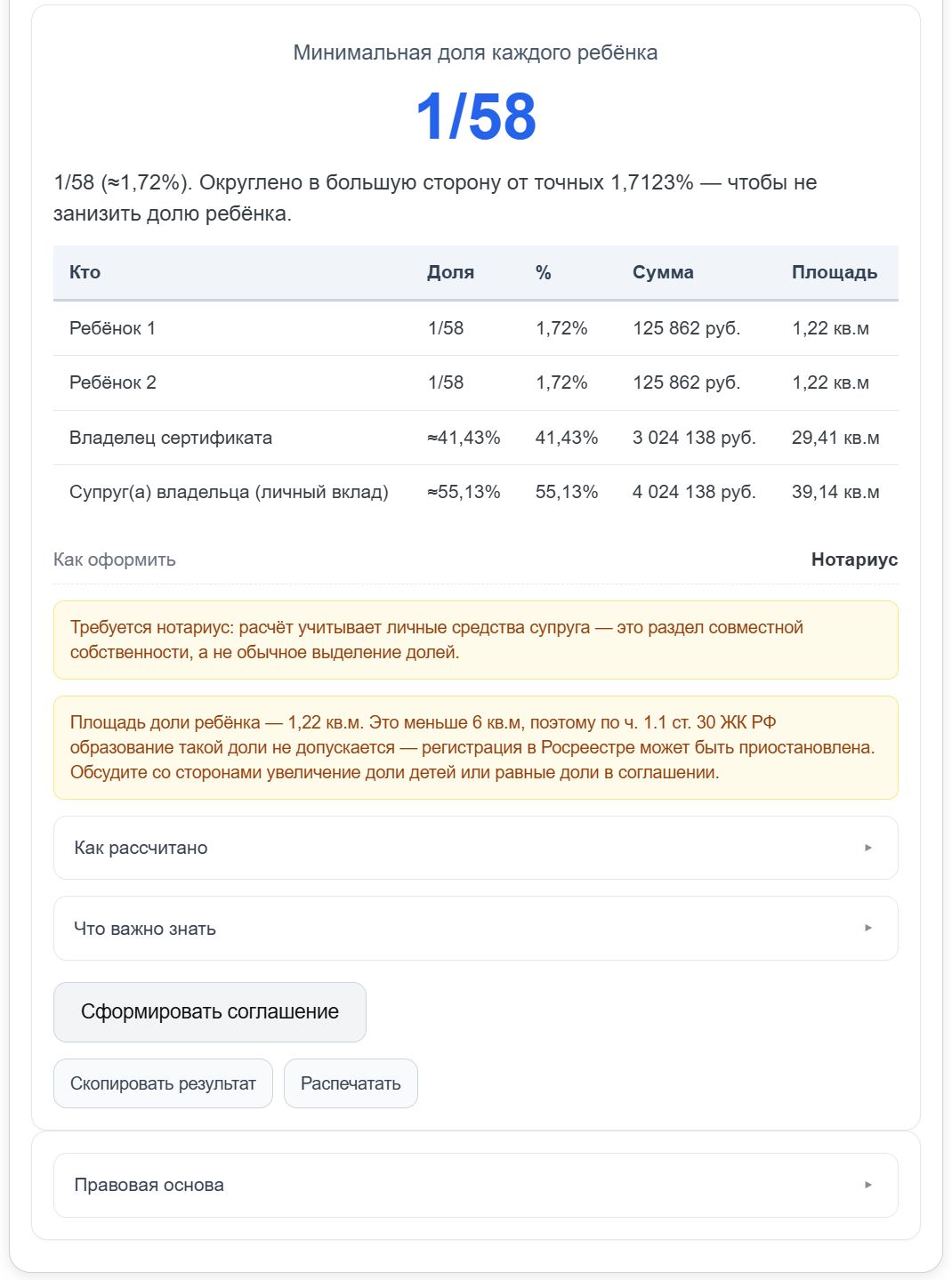
Task: Select the 'Супруг(а) владельца' row
Action: (x=475, y=492)
